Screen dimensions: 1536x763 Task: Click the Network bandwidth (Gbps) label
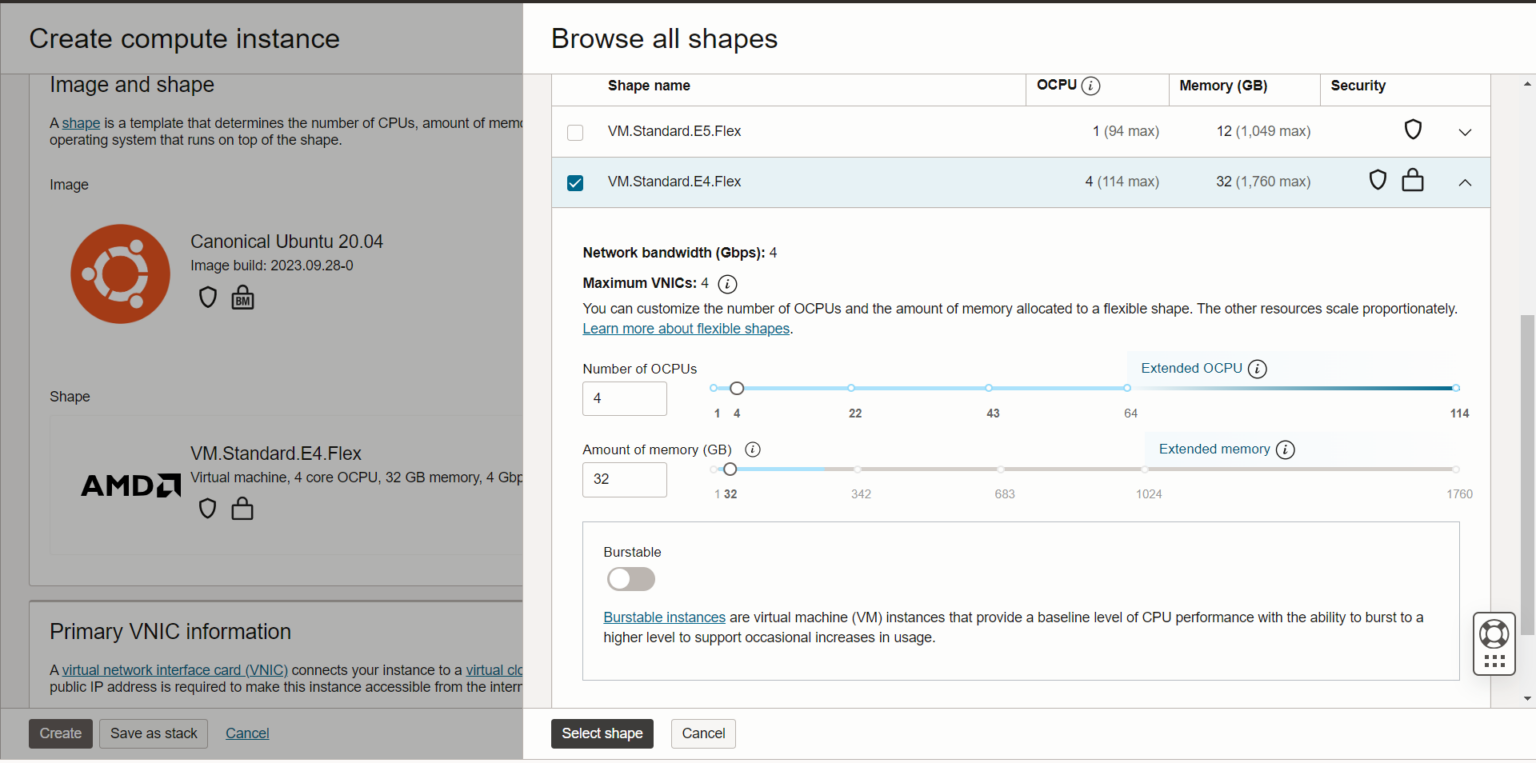point(674,253)
